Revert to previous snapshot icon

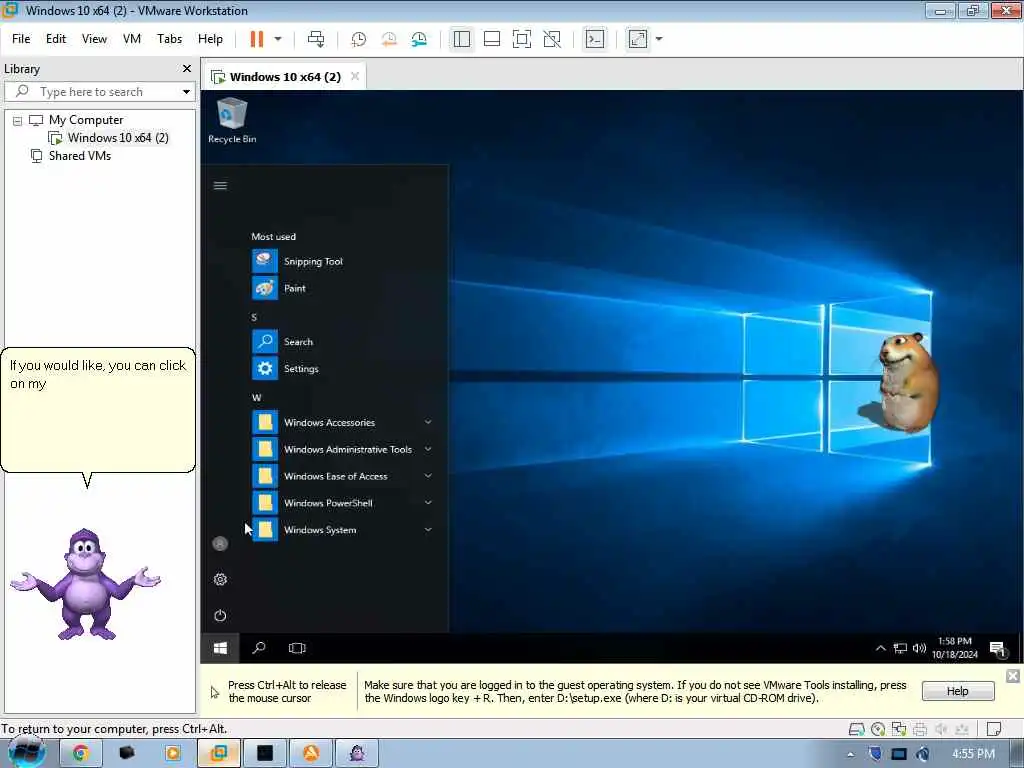[389, 39]
